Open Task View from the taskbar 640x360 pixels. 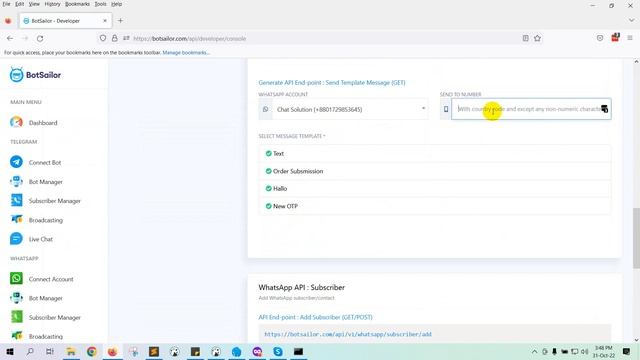coord(50,351)
